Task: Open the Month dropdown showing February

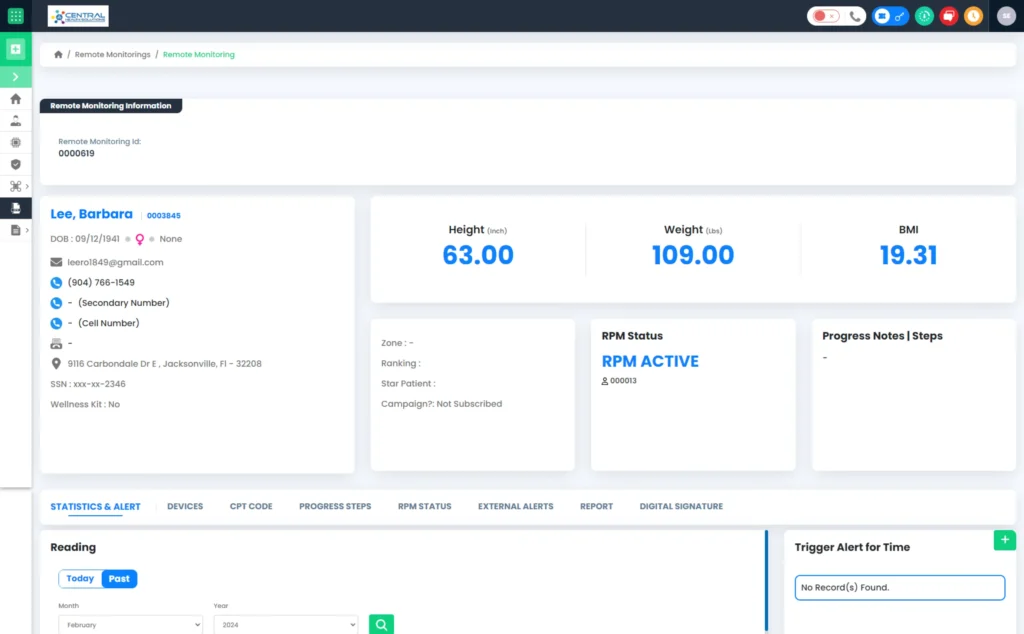Action: click(130, 623)
